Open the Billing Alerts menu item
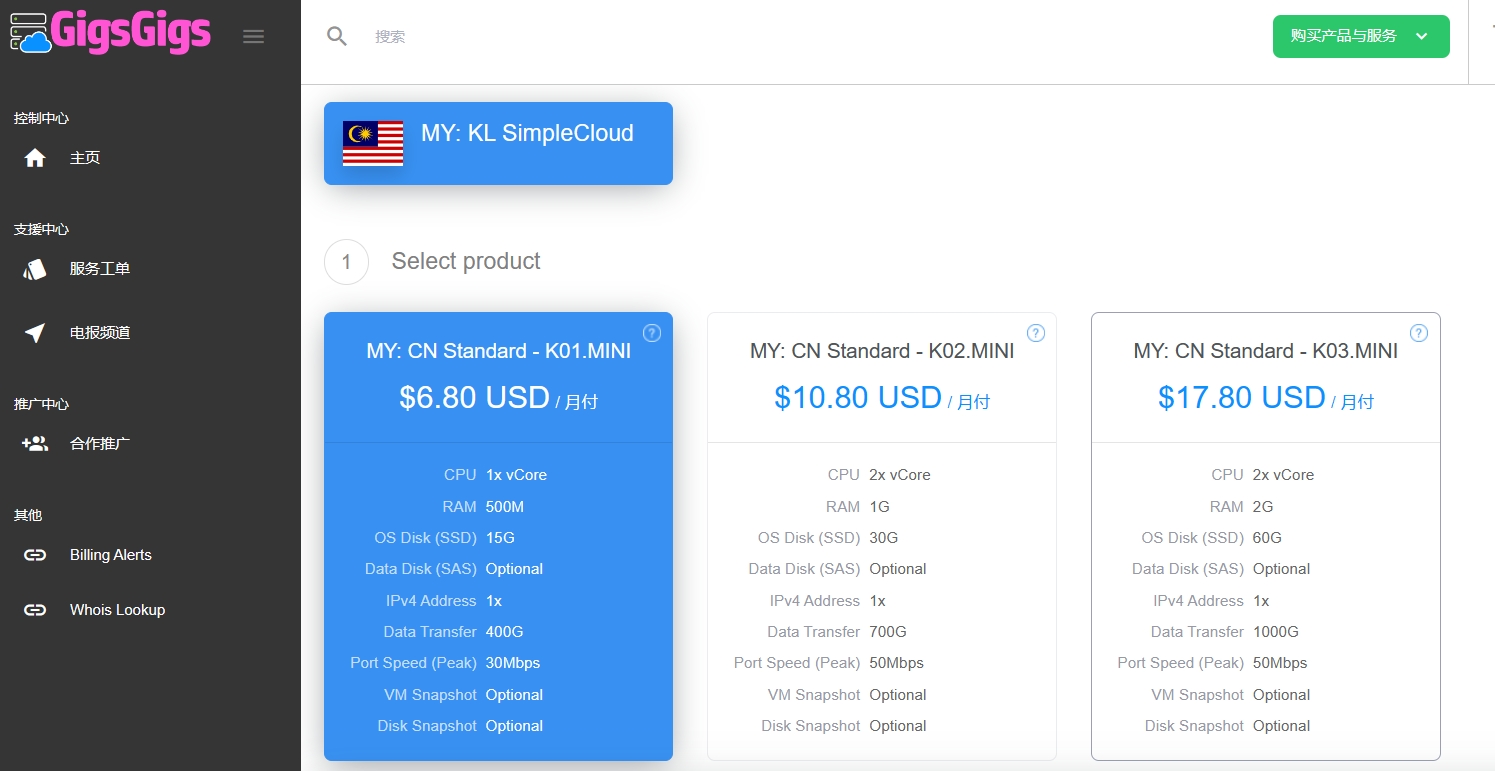The width and height of the screenshot is (1495, 771). point(110,555)
